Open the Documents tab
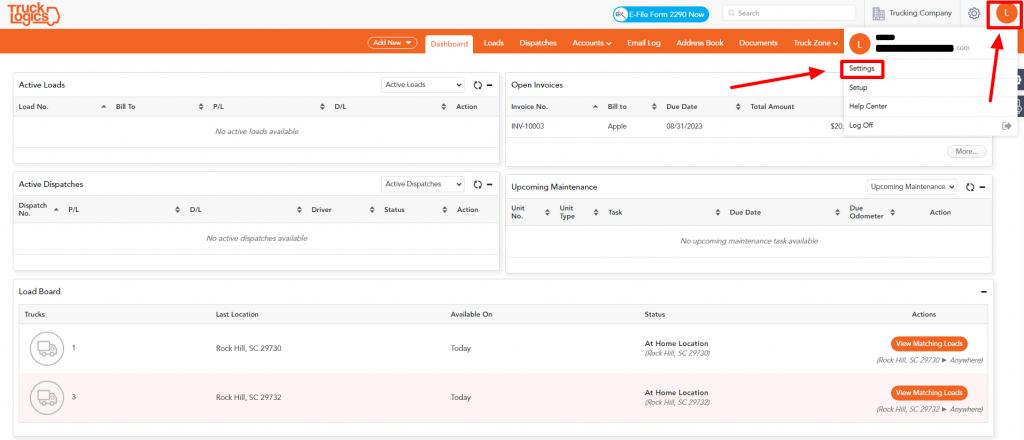This screenshot has width=1024, height=440. [x=758, y=43]
